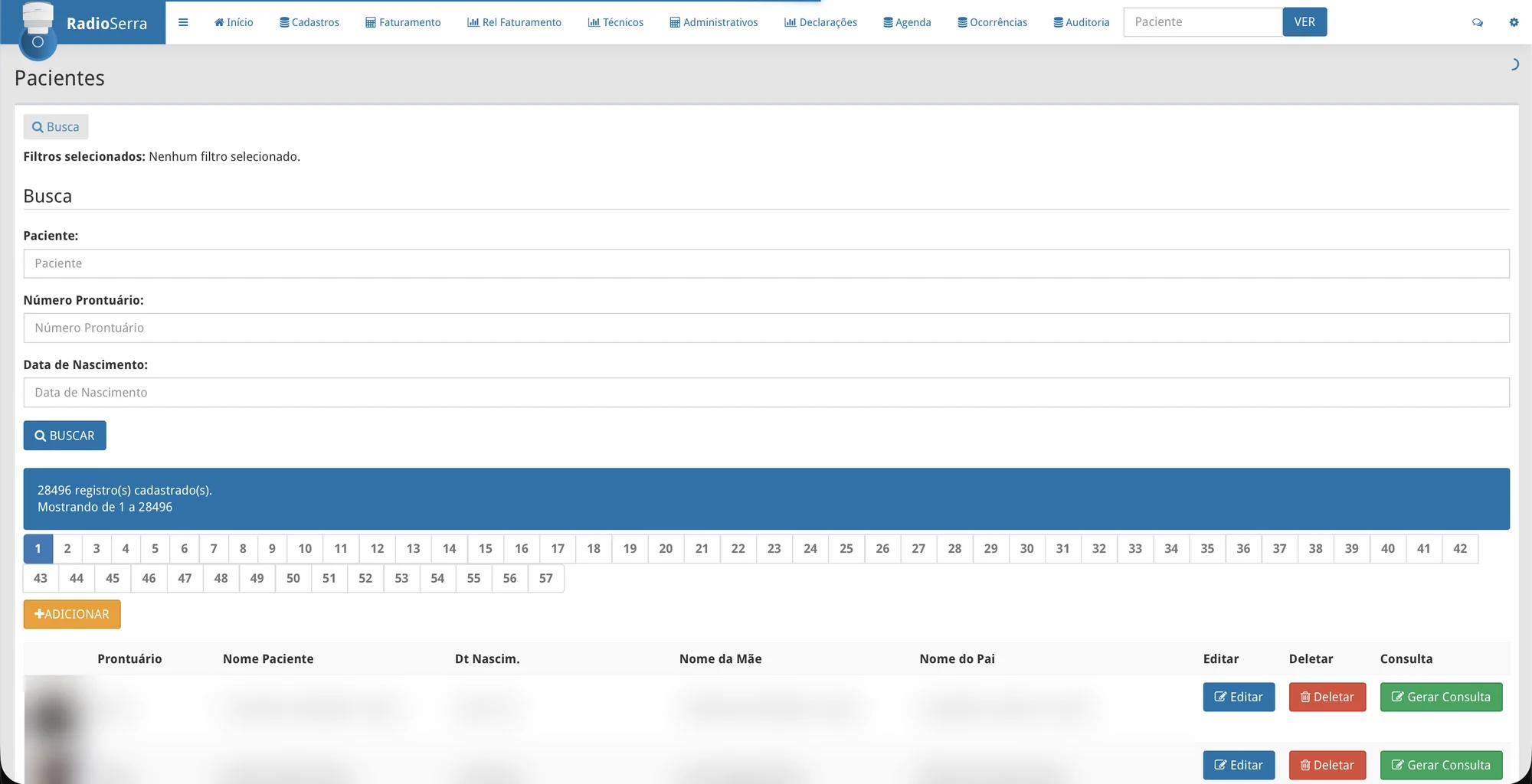Open the Faturamento menu
The width and height of the screenshot is (1532, 784).
[x=403, y=22]
